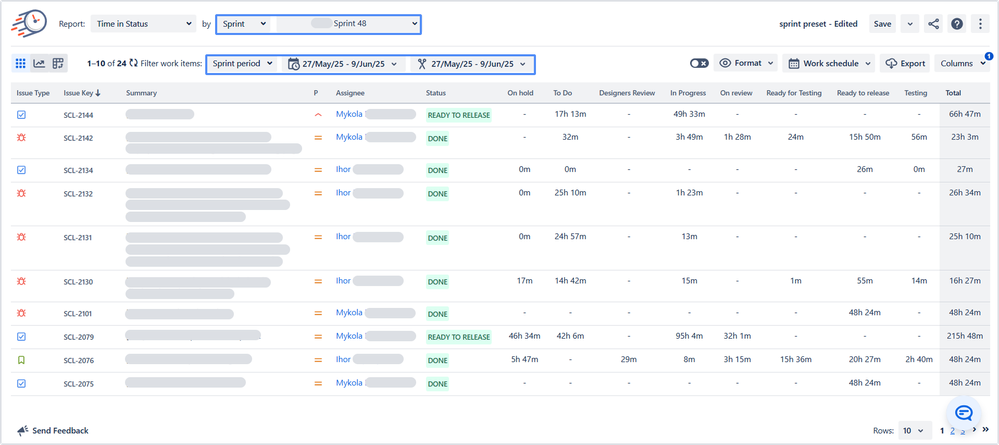Click the 46h 34m On hold cell
Viewport: 999px width, 445px height.
[524, 337]
